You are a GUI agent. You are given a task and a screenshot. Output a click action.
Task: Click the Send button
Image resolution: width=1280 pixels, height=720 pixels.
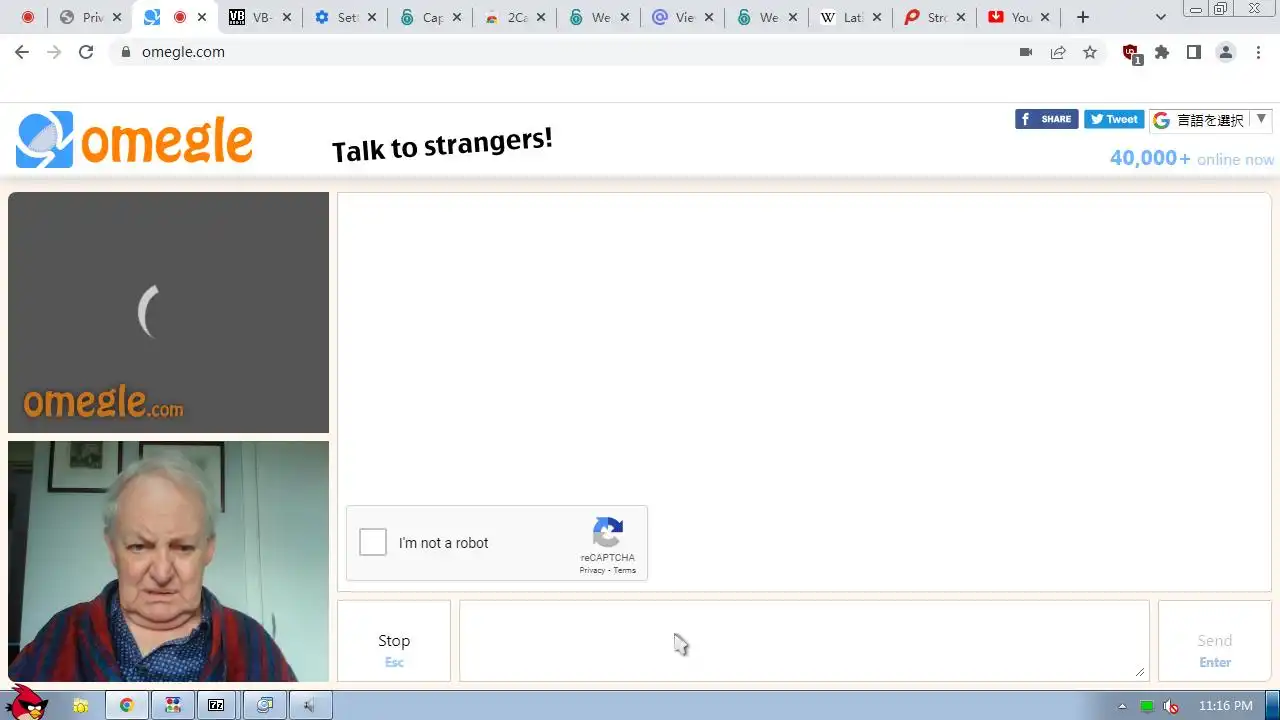(1214, 641)
